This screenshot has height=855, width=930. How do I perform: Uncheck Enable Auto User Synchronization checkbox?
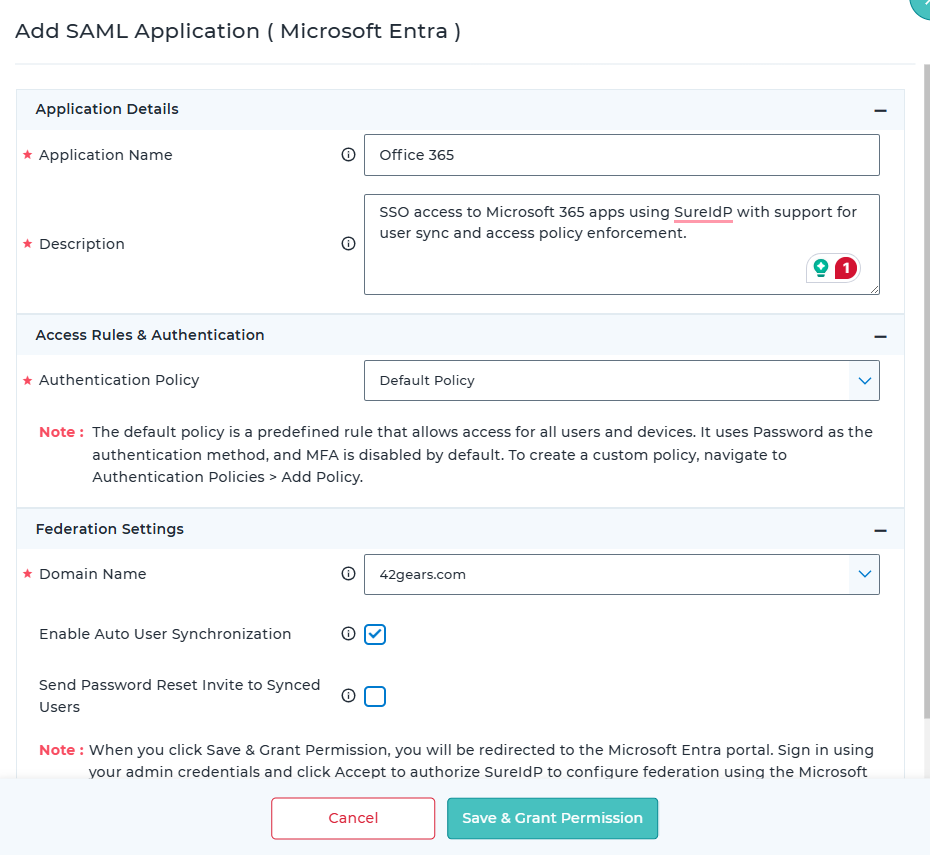coord(375,634)
